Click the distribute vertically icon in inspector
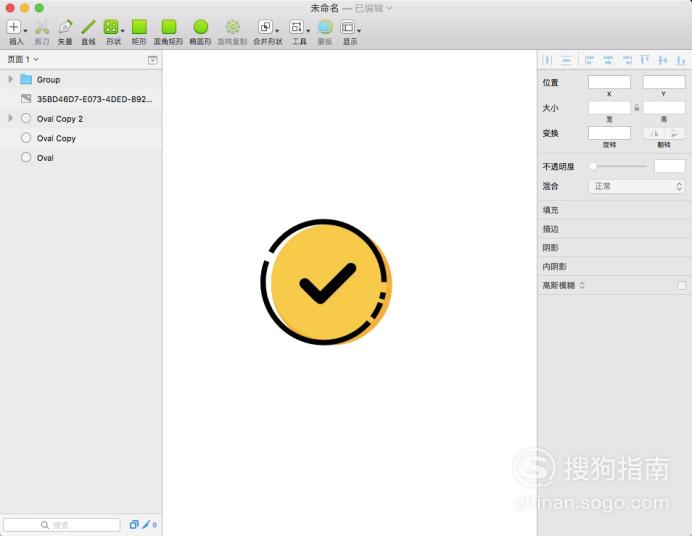The width and height of the screenshot is (692, 536). [x=566, y=60]
